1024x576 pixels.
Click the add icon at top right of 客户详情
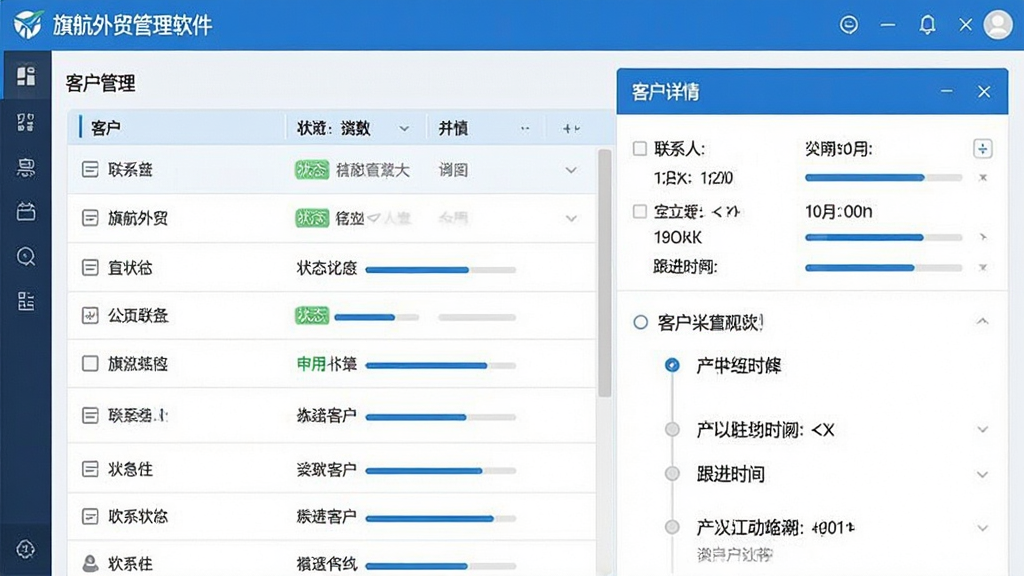pyautogui.click(x=982, y=149)
